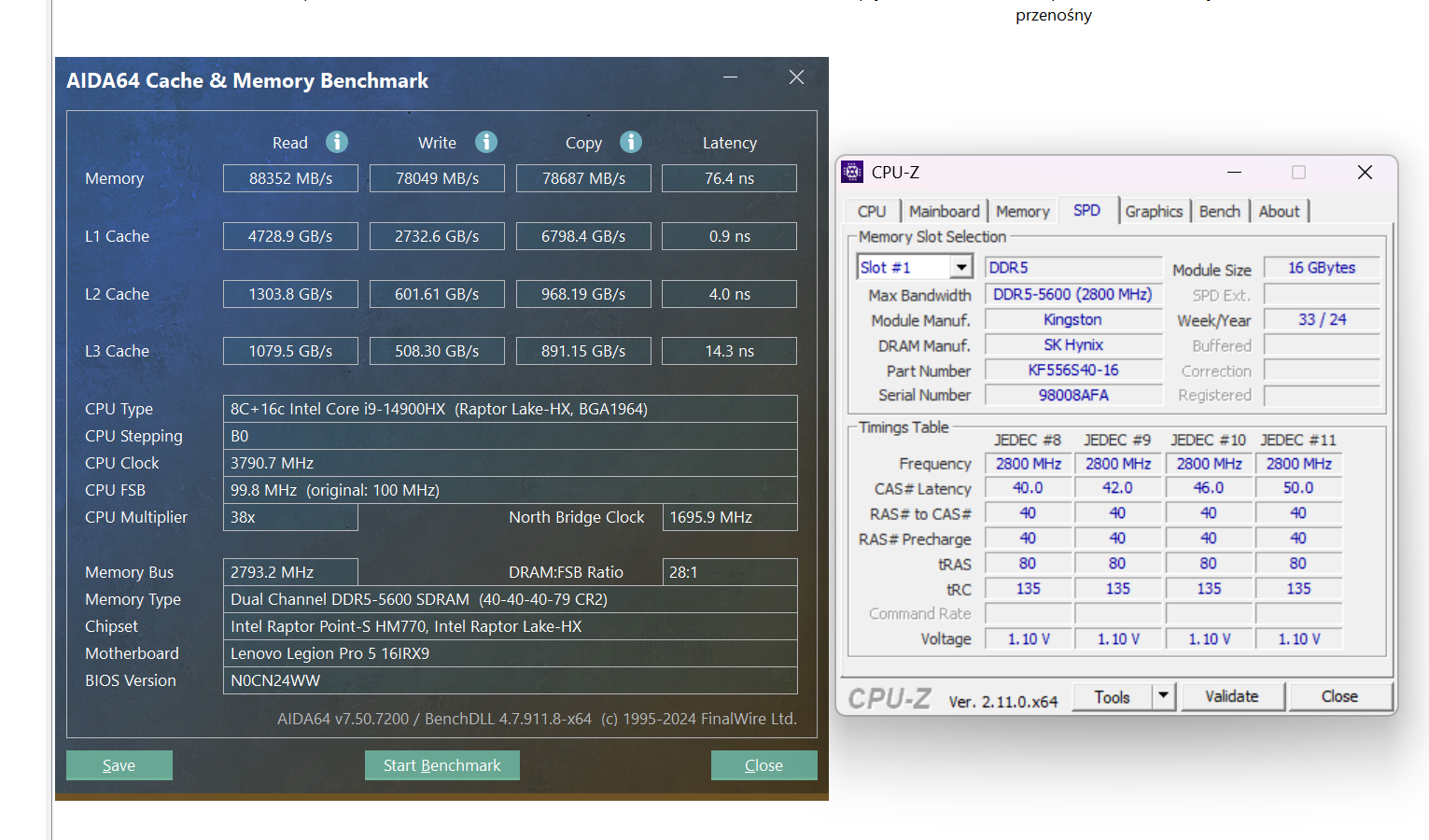Click the Memory Read result field

pyautogui.click(x=290, y=178)
